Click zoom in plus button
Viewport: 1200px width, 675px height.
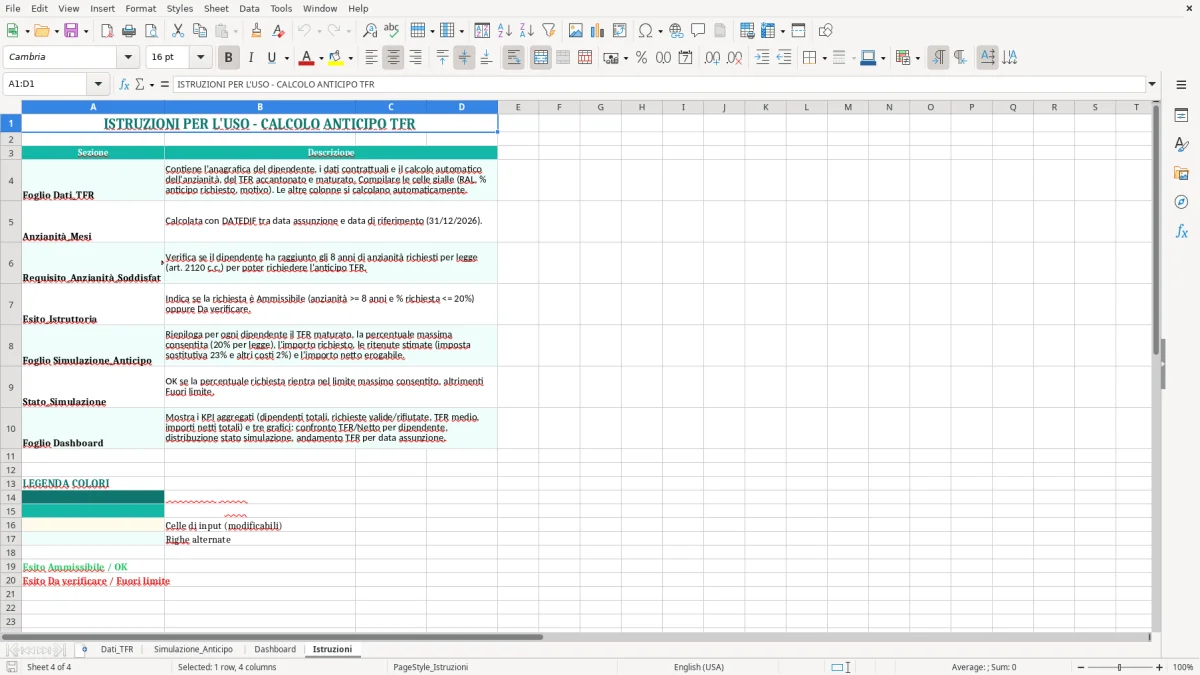(x=1160, y=667)
